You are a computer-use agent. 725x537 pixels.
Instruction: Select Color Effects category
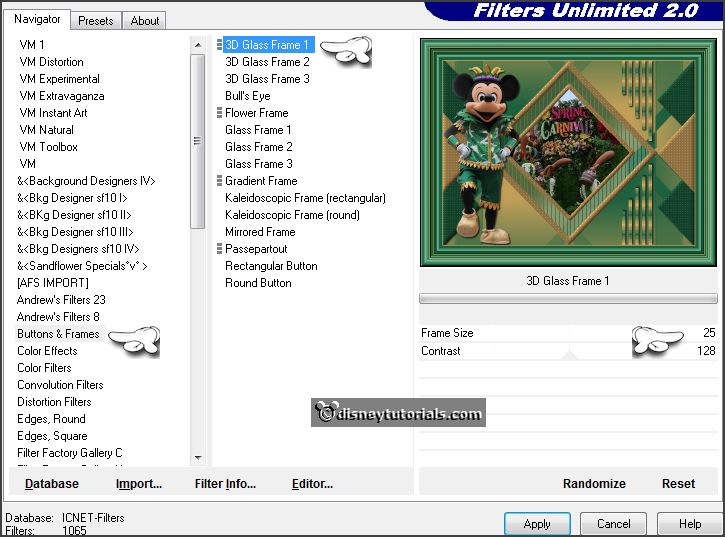click(47, 351)
